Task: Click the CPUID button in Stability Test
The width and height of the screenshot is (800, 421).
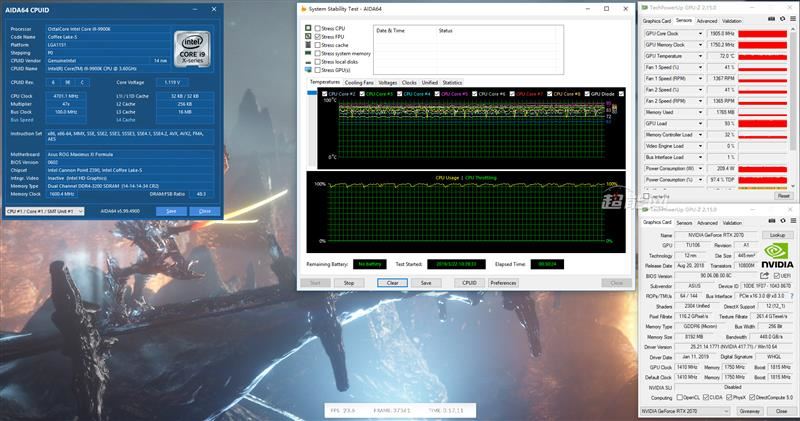Action: [469, 283]
